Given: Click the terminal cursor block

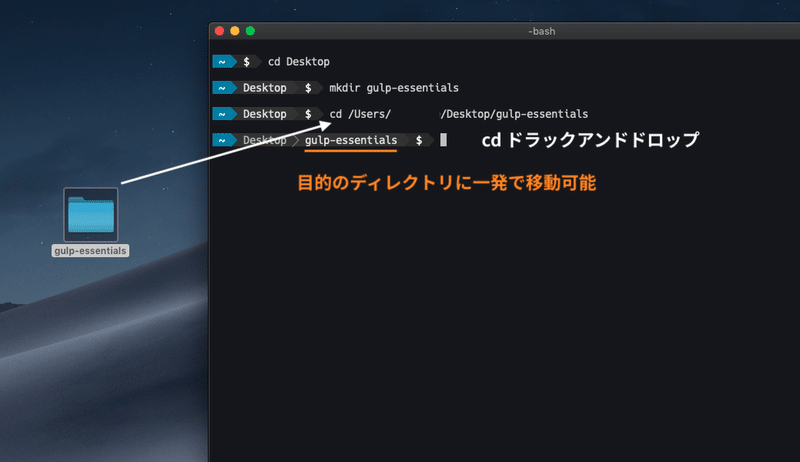Looking at the screenshot, I should click(x=443, y=140).
